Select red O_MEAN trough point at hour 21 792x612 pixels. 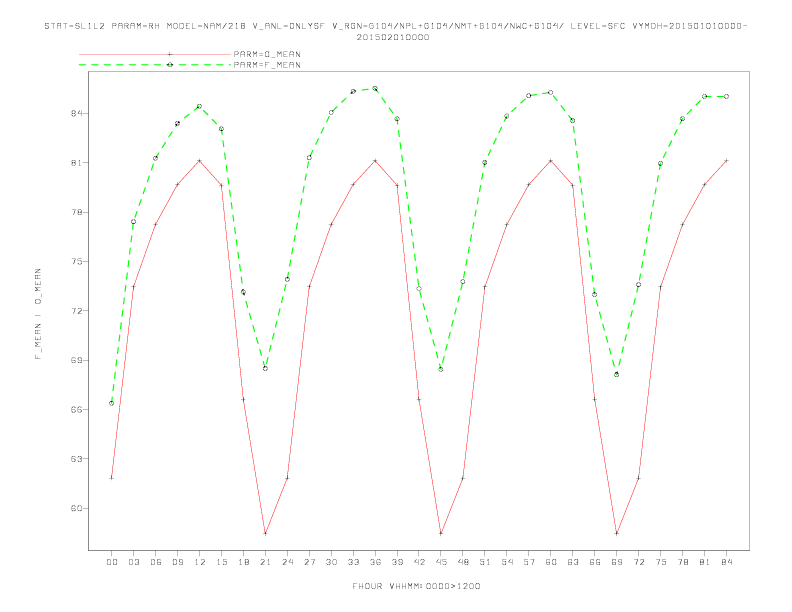[265, 533]
